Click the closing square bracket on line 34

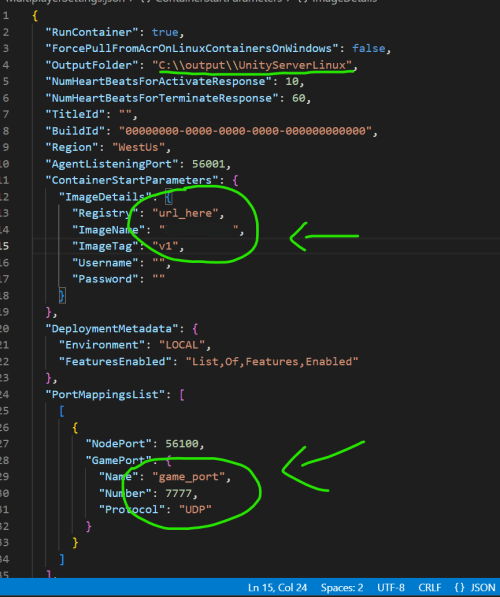pyautogui.click(x=62, y=559)
